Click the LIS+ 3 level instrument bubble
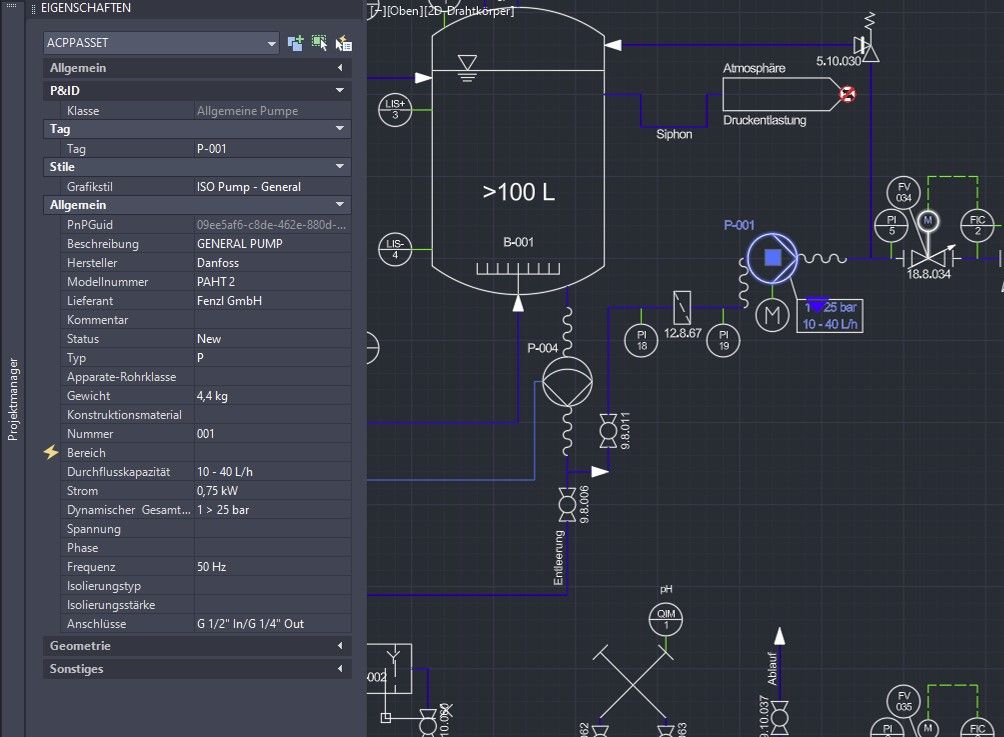 (x=395, y=110)
